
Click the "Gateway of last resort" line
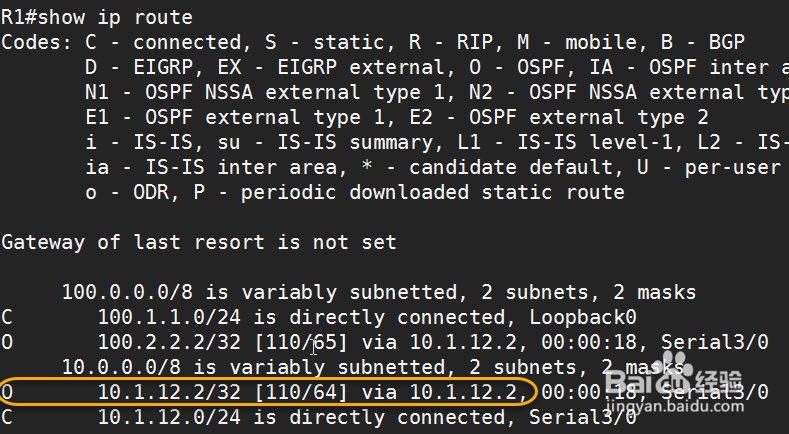(x=199, y=242)
